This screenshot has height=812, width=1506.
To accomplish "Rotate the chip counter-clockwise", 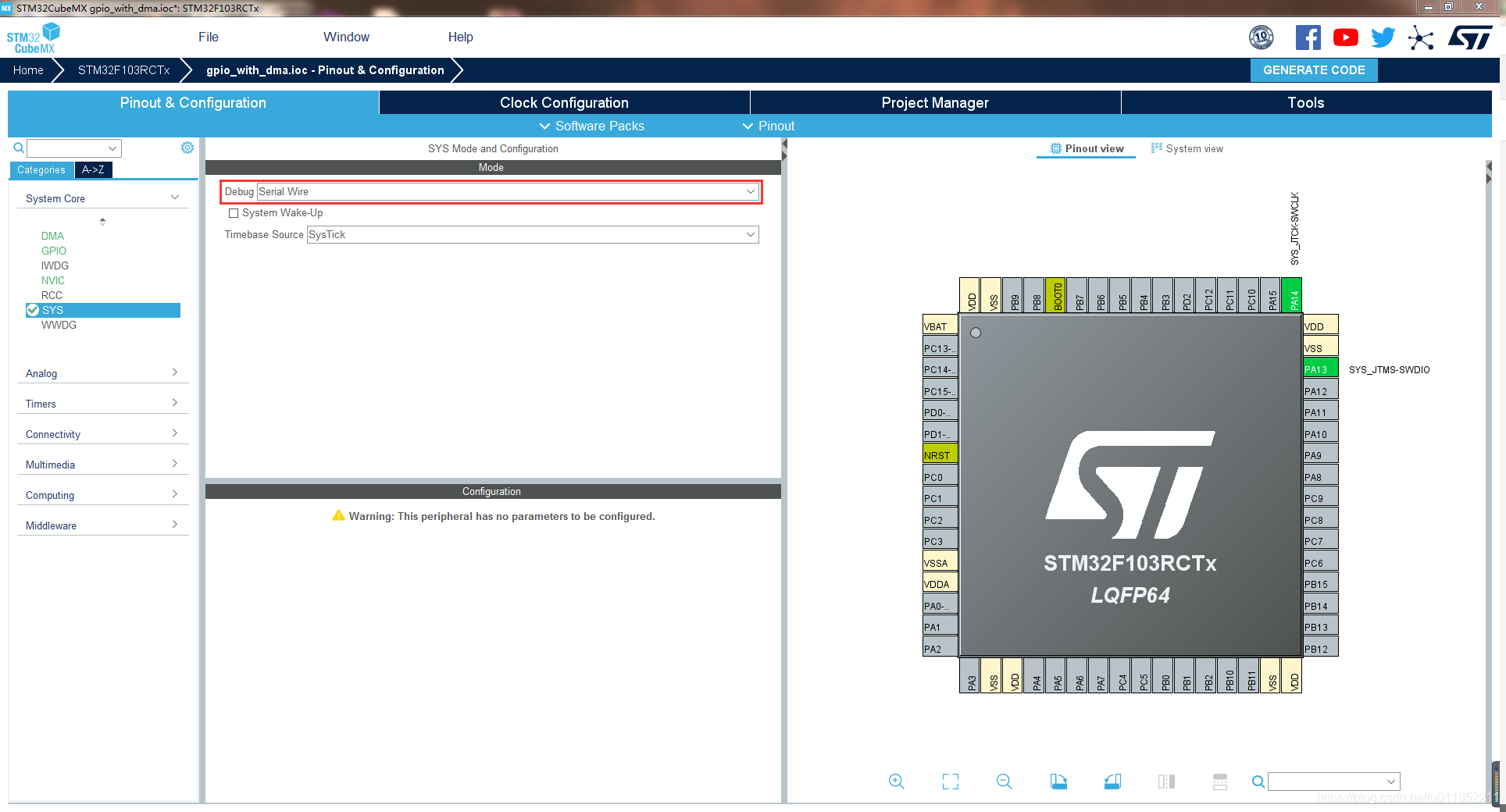I will click(x=1112, y=781).
